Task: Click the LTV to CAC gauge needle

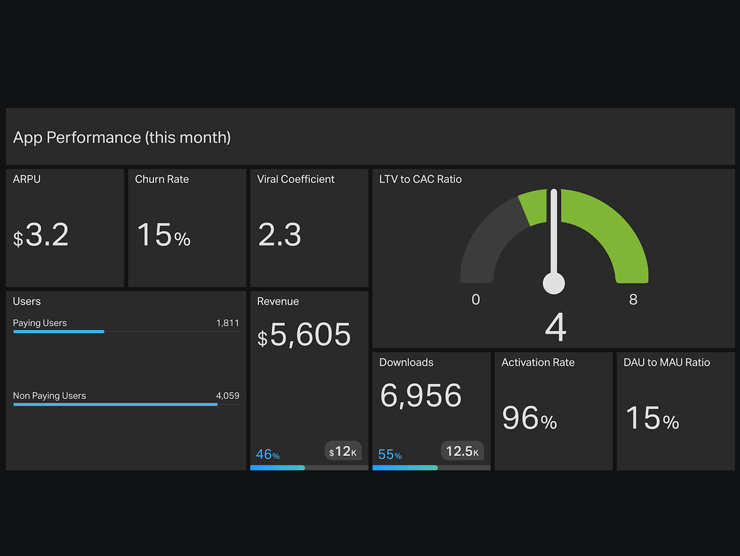Action: pos(554,241)
